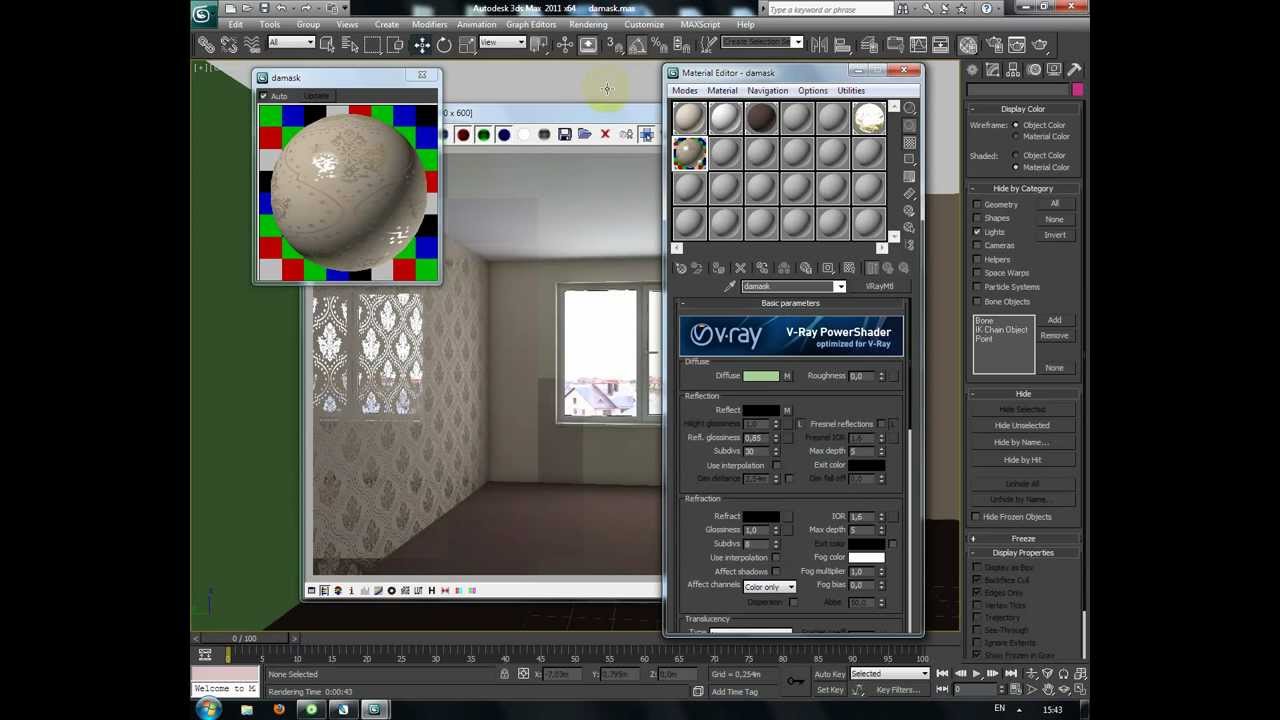Click the Save image icon in render window
Screen dimensions: 1280x720
[x=565, y=134]
